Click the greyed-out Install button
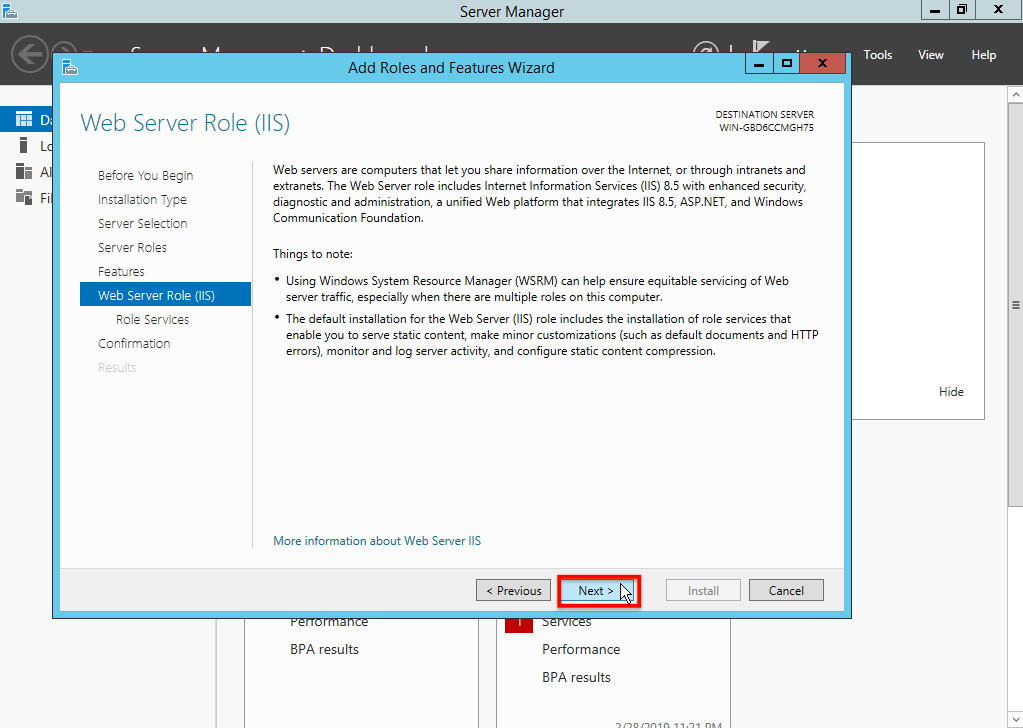 (703, 590)
